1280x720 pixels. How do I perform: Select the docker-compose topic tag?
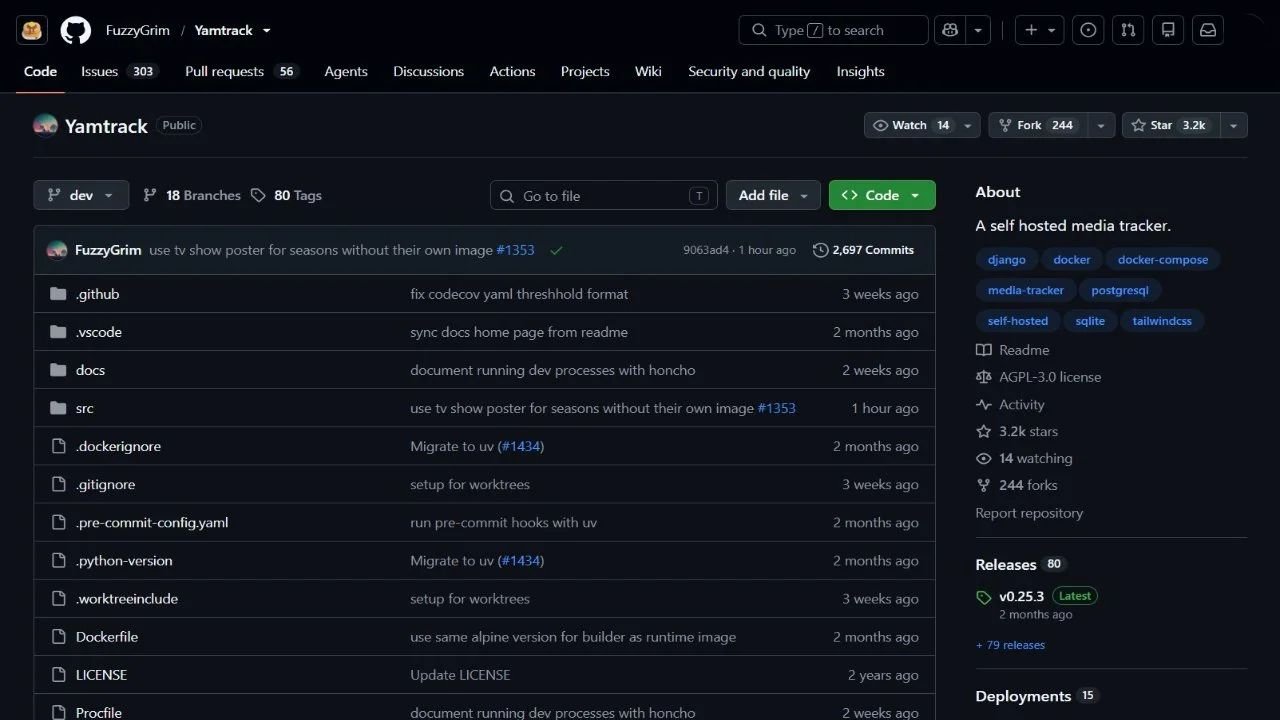(x=1163, y=259)
